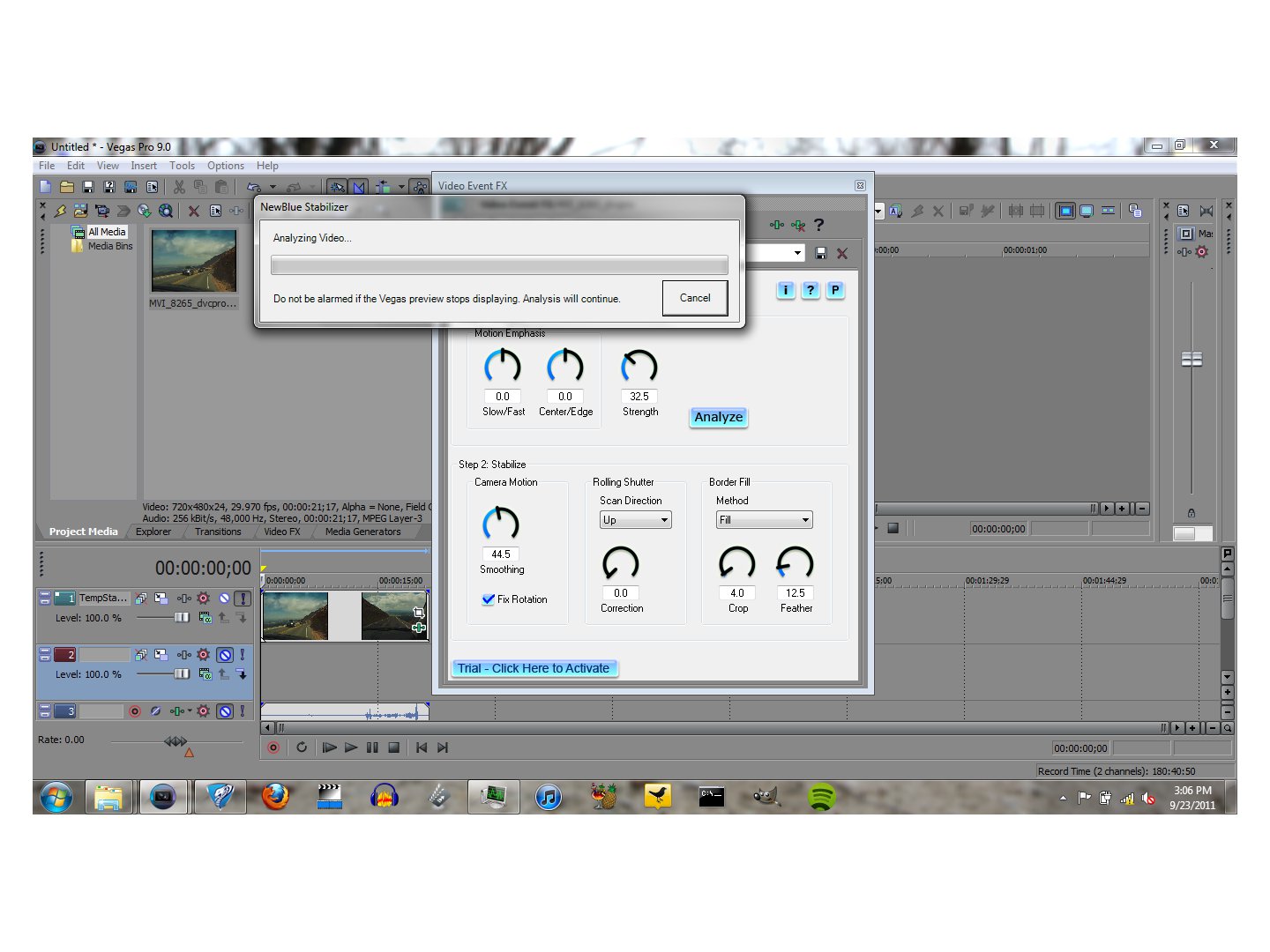The width and height of the screenshot is (1270, 952).
Task: Uncheck the Fix Rotation checkbox
Action: [489, 599]
